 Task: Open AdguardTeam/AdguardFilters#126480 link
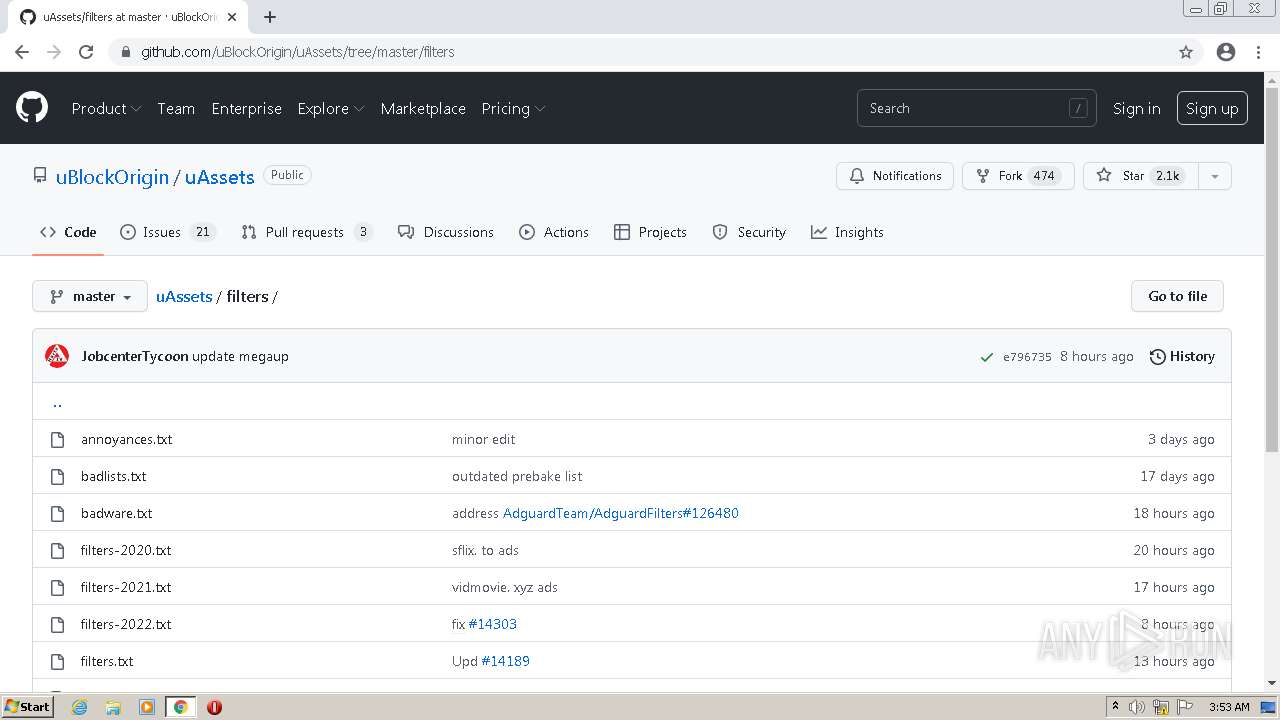tap(620, 513)
